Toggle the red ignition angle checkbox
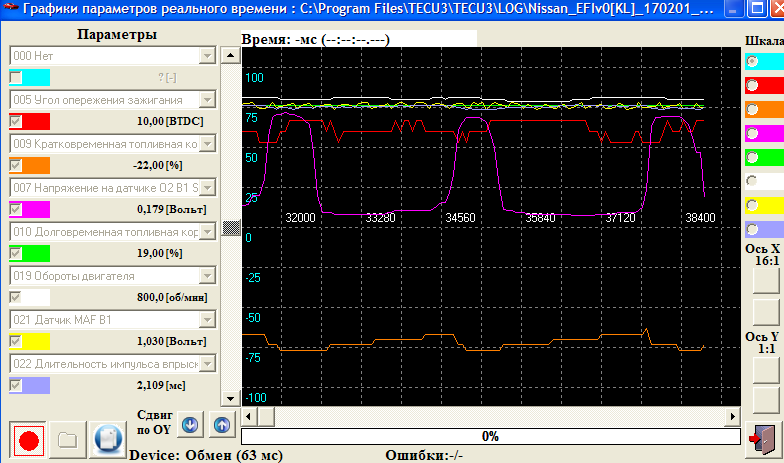This screenshot has height=463, width=784. 15,121
